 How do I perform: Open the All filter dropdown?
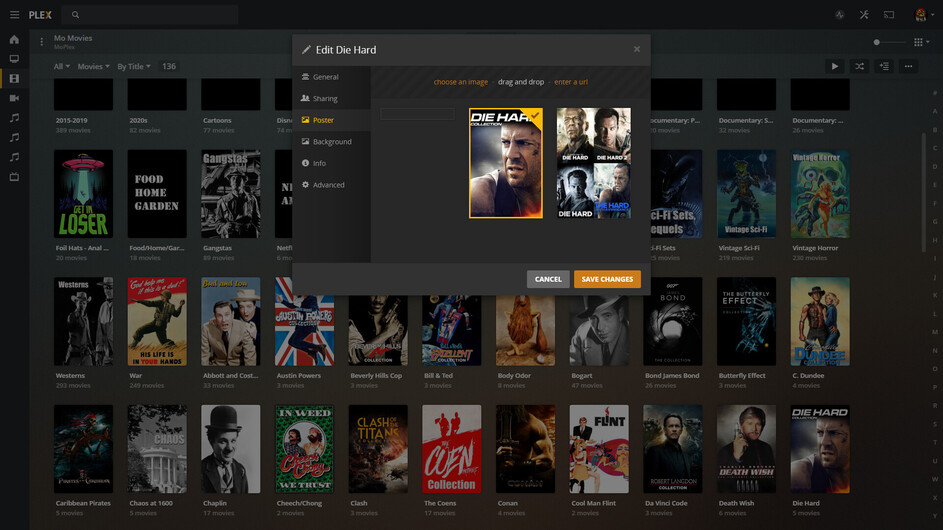tap(61, 66)
